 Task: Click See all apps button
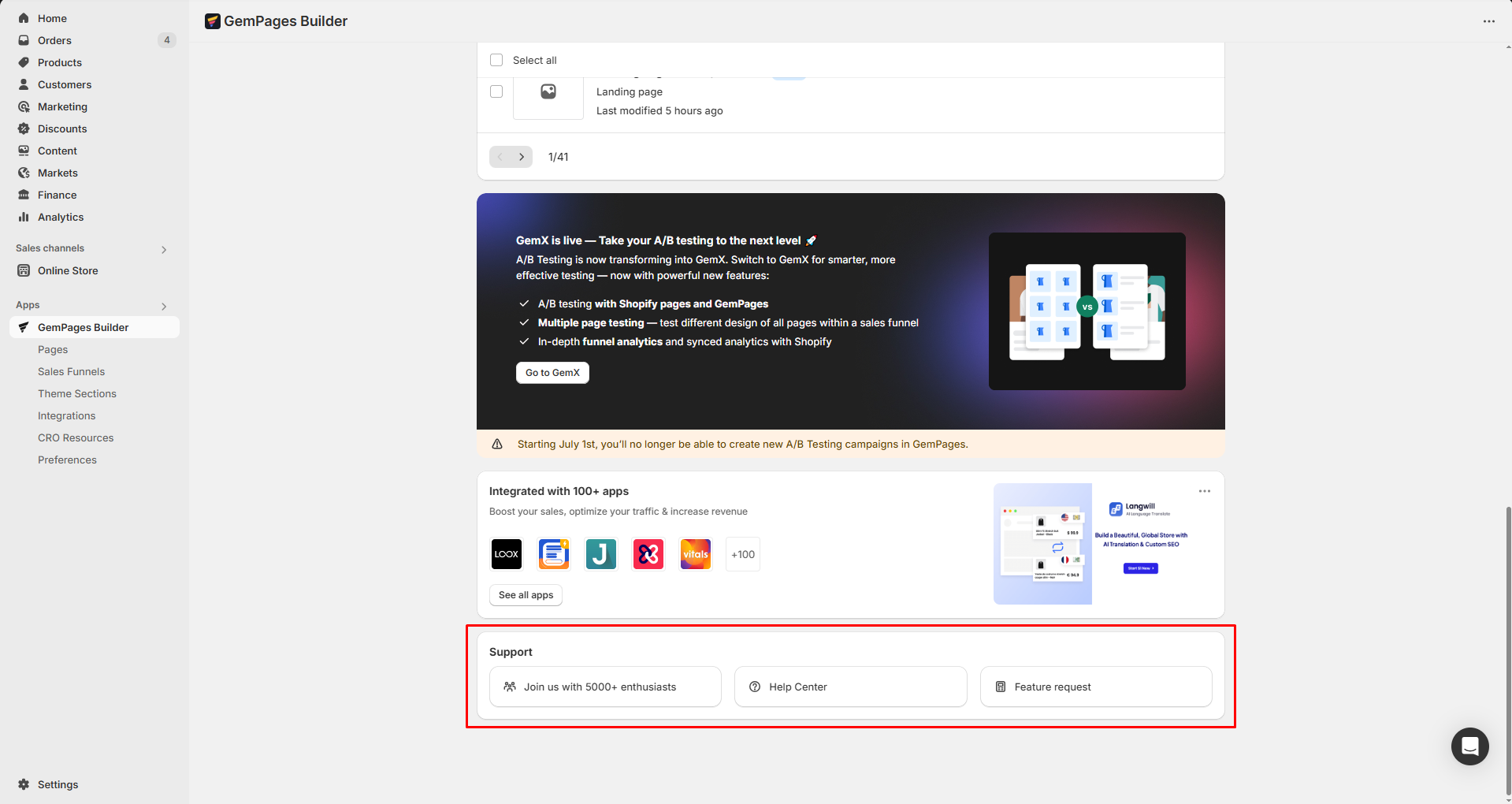click(x=526, y=595)
